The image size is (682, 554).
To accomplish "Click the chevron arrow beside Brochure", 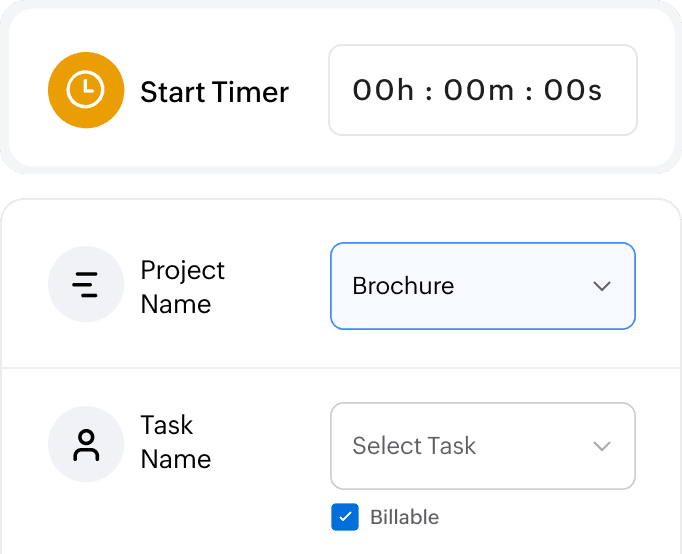I will tap(601, 286).
